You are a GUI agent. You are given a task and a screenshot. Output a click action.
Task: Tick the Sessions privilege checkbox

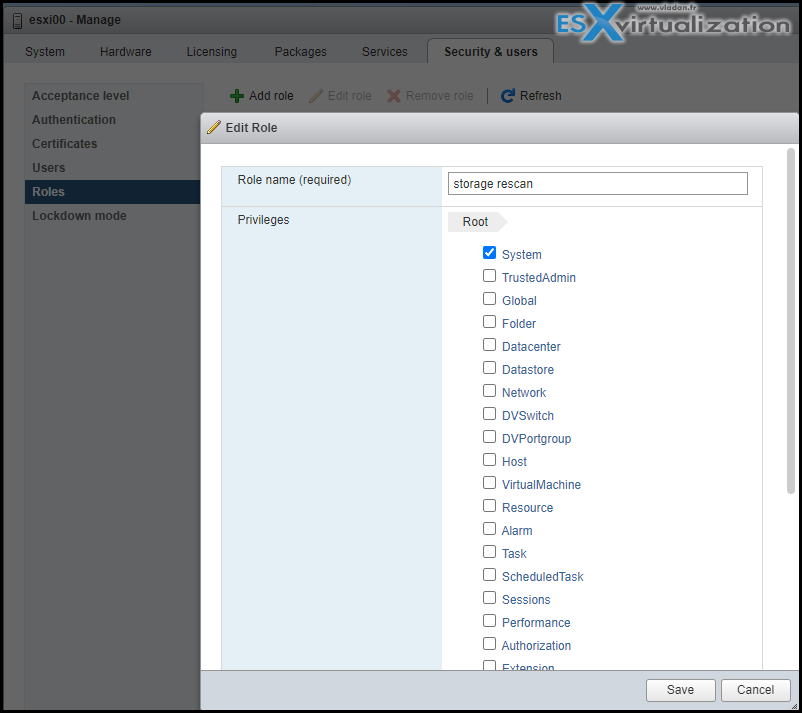click(x=489, y=598)
